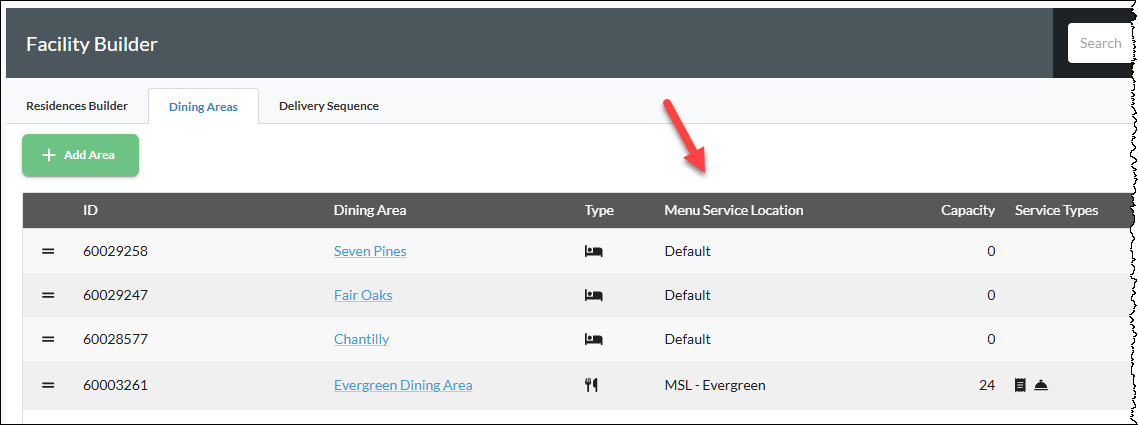Click capacity value 24 for Evergreen
This screenshot has height=425, width=1138.
click(x=987, y=385)
